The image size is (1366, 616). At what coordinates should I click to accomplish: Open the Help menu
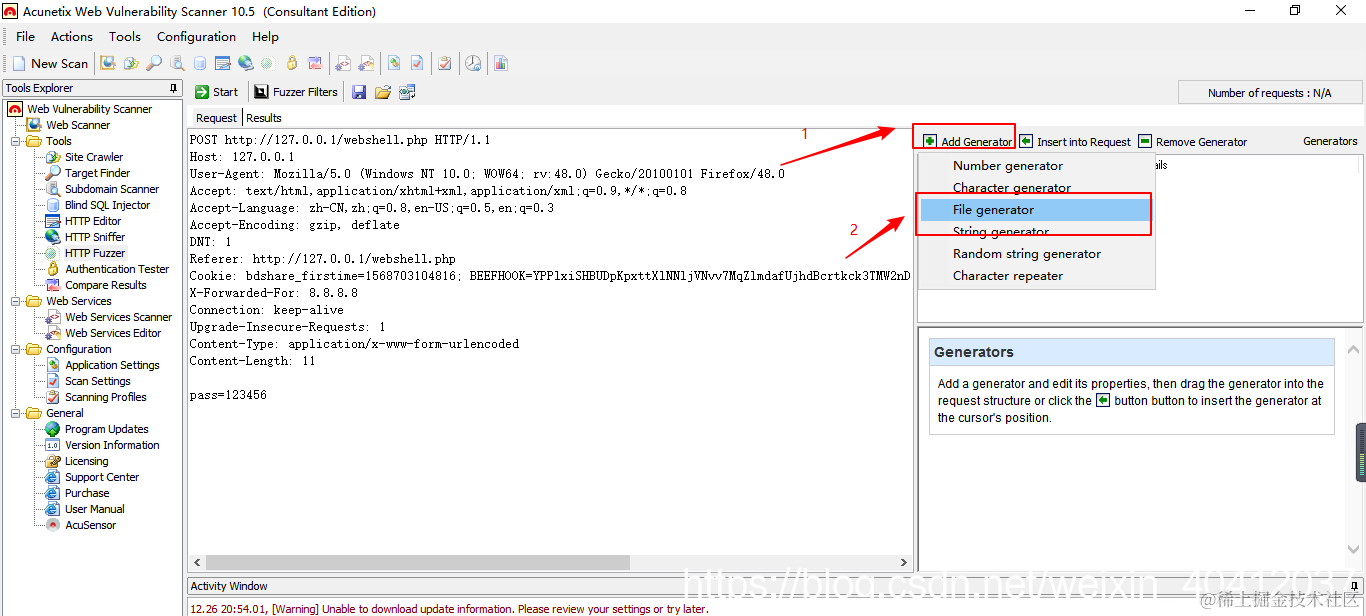[x=266, y=37]
